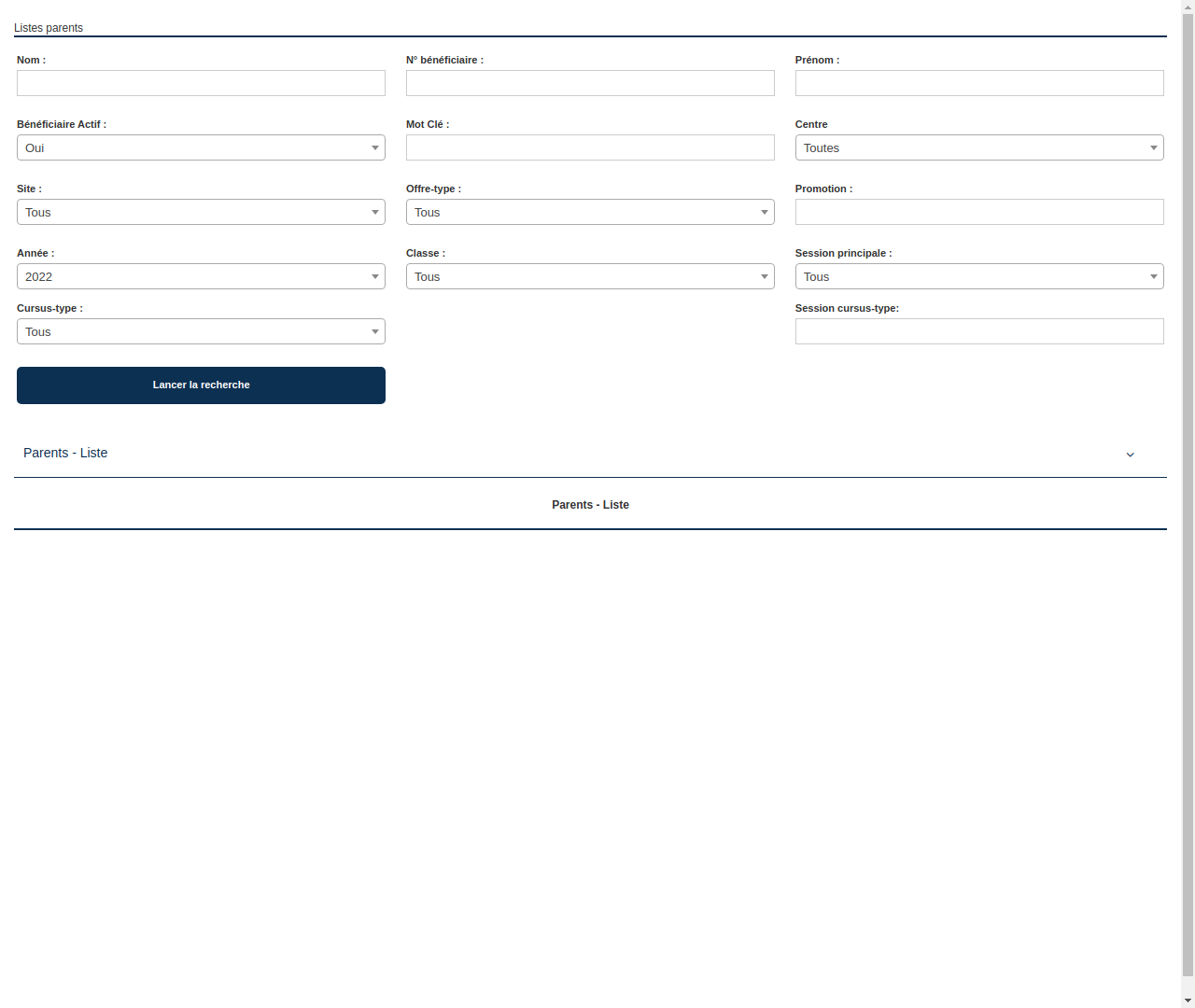
Task: Collapse the Parents - Liste section chevron
Action: (x=1130, y=455)
